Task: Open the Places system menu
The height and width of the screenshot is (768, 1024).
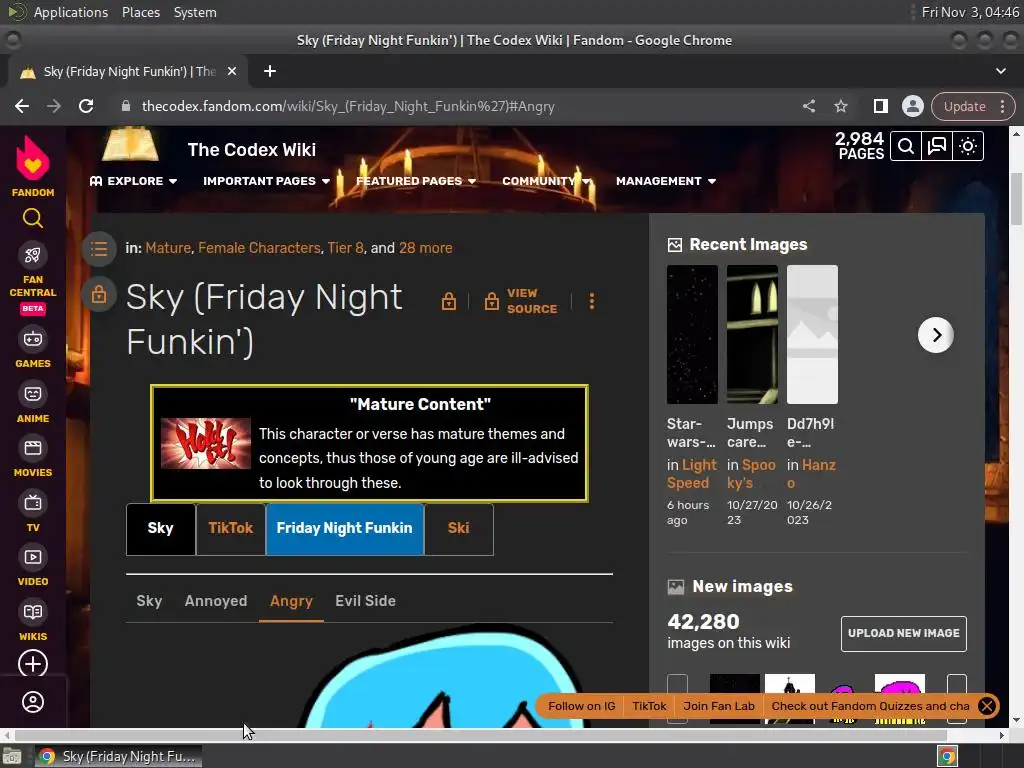Action: 141,12
